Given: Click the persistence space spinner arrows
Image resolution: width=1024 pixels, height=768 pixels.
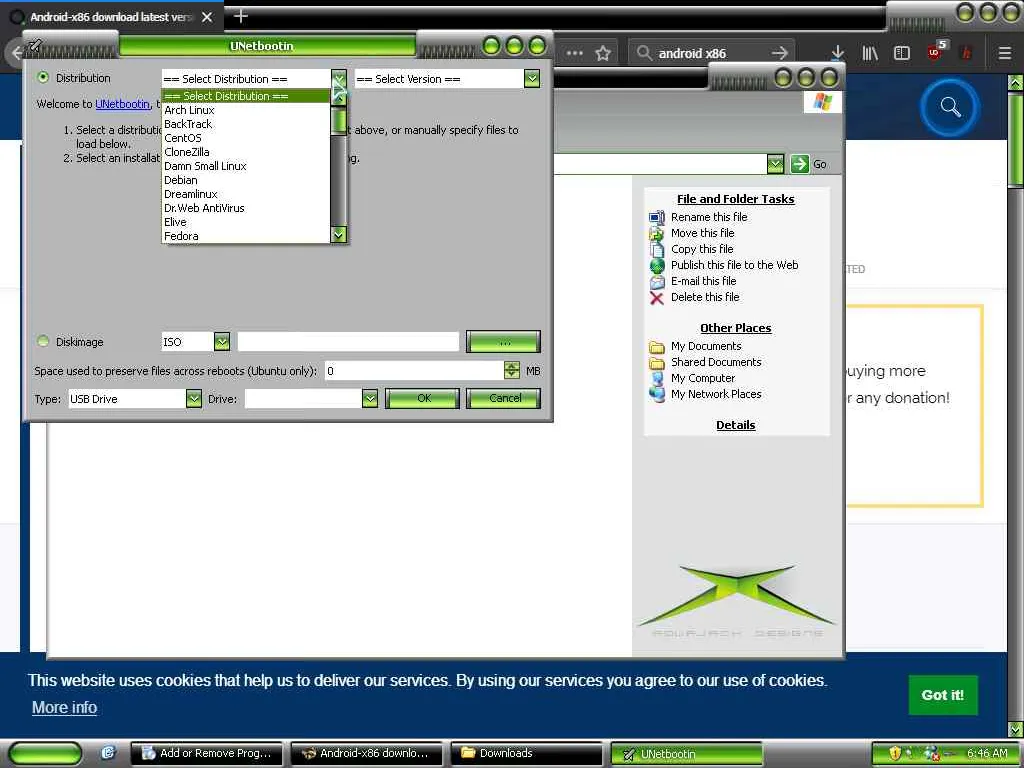Looking at the screenshot, I should pos(512,370).
